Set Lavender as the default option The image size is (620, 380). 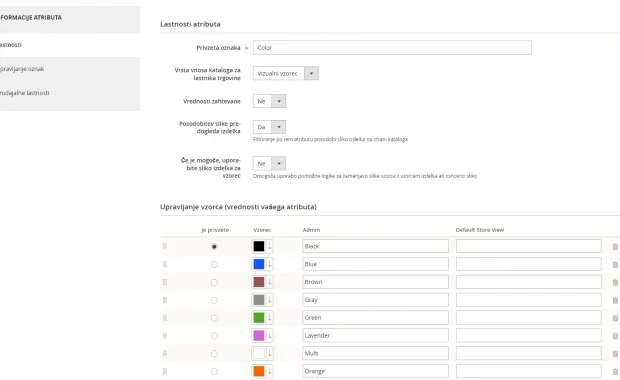(214, 336)
